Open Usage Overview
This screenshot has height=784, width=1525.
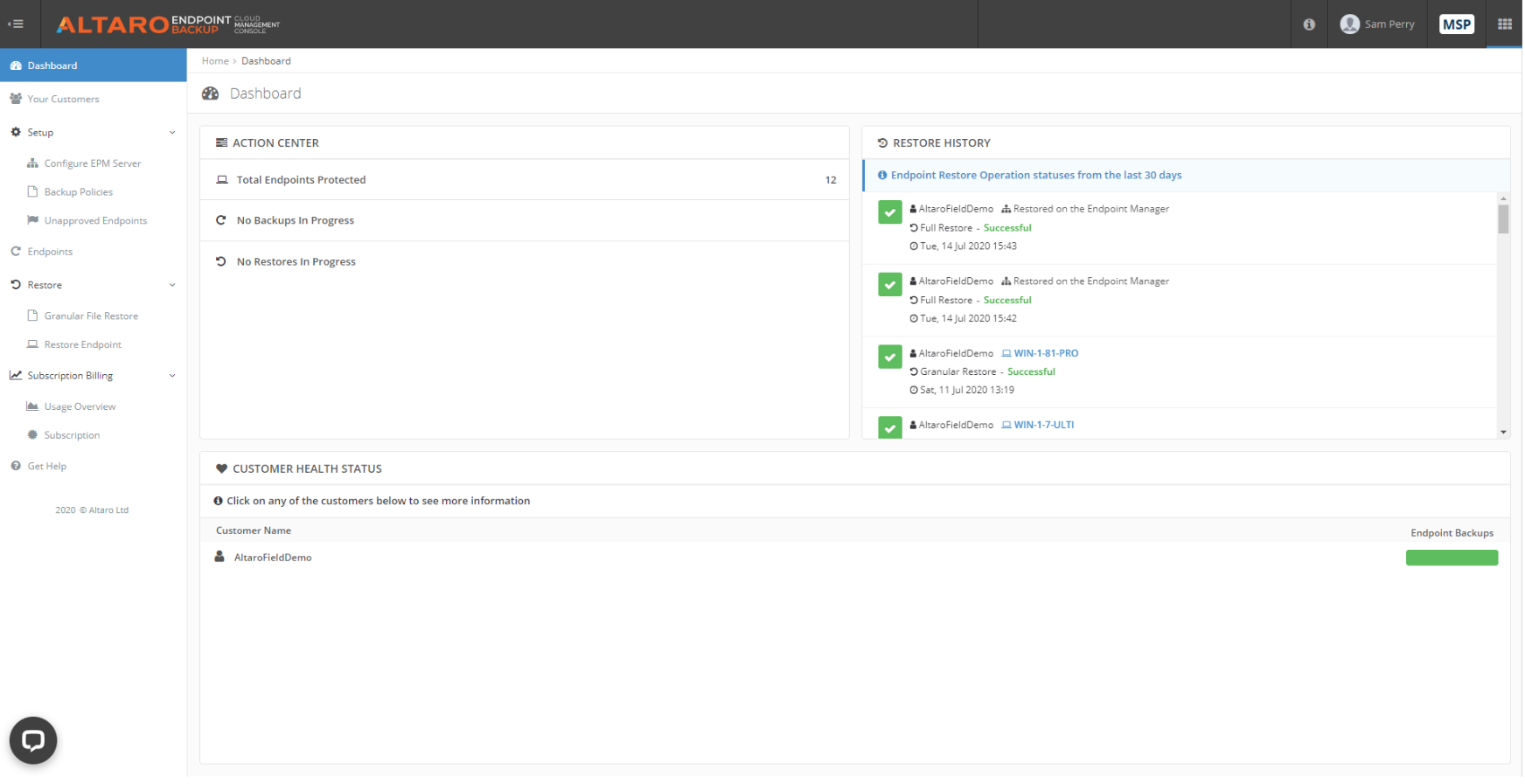point(80,407)
